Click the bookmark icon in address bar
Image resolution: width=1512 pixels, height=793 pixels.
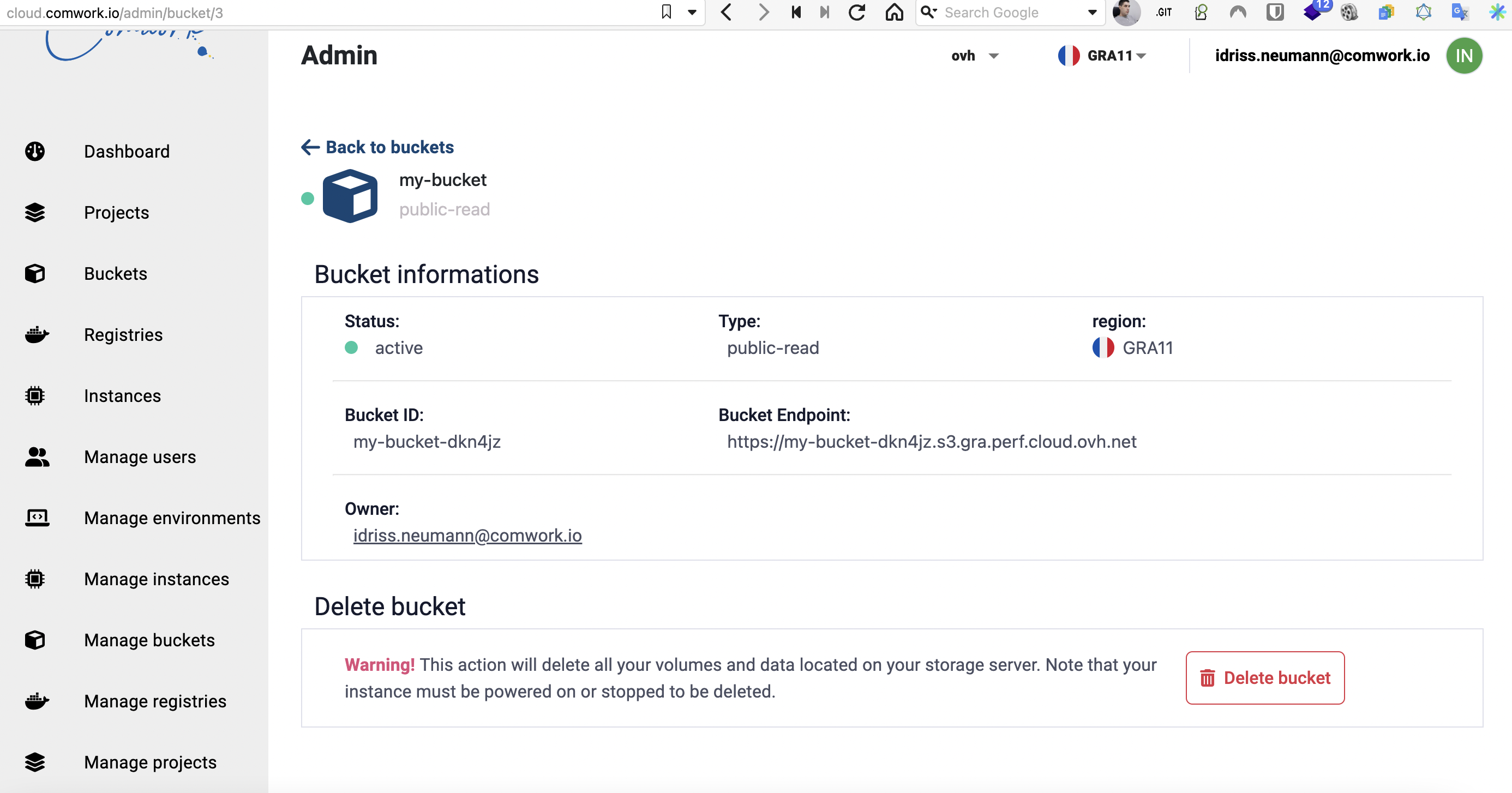666,12
